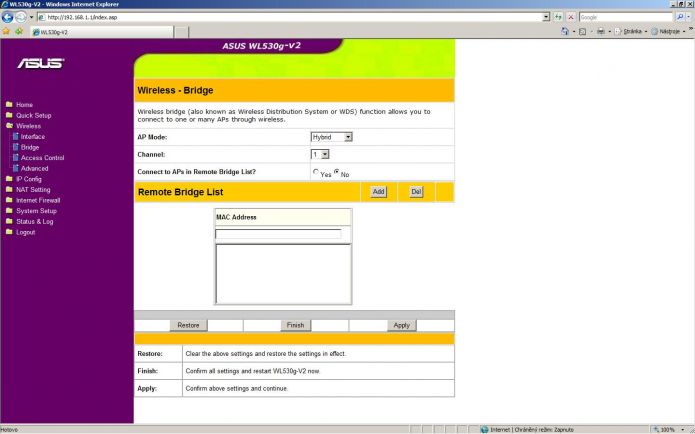Click the Add button in Remote Bridge List
695x434 pixels.
click(x=378, y=192)
